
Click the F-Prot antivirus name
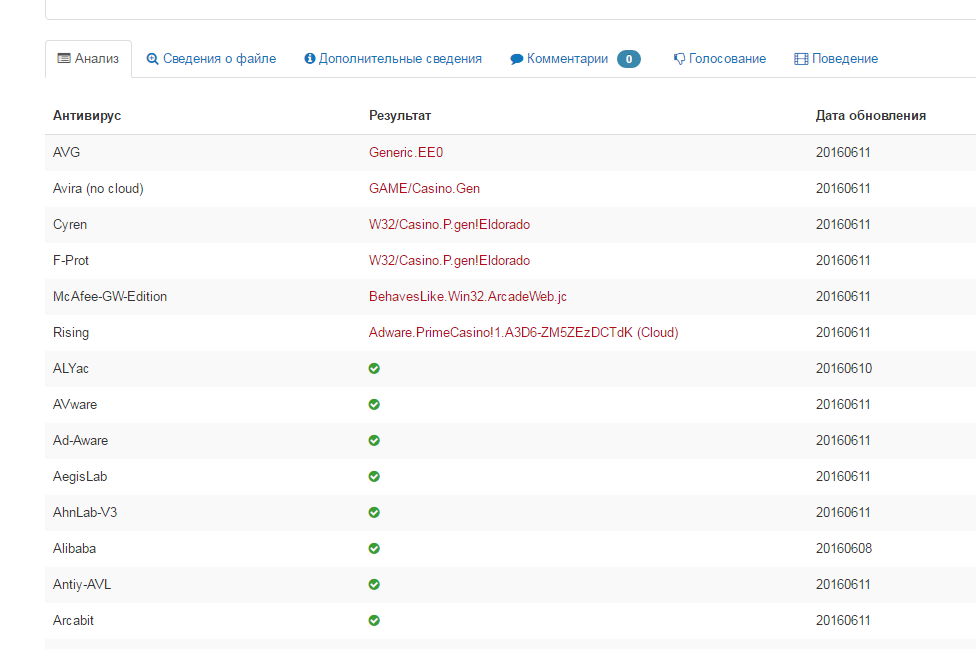pos(71,261)
